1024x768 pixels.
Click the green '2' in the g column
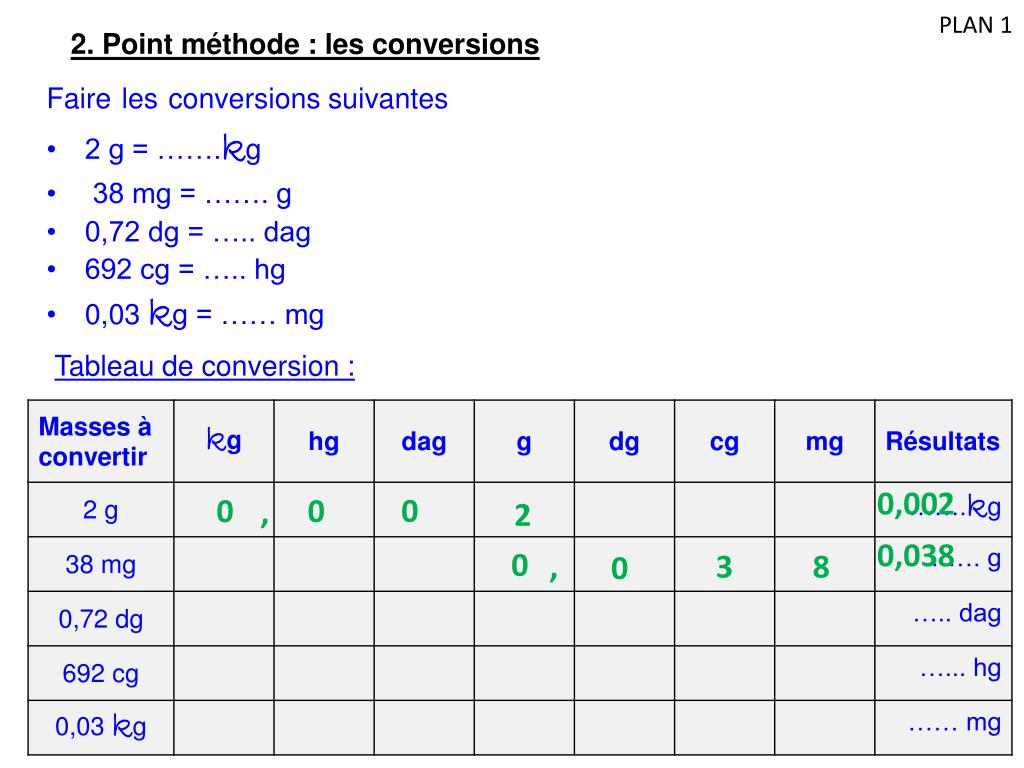[522, 516]
